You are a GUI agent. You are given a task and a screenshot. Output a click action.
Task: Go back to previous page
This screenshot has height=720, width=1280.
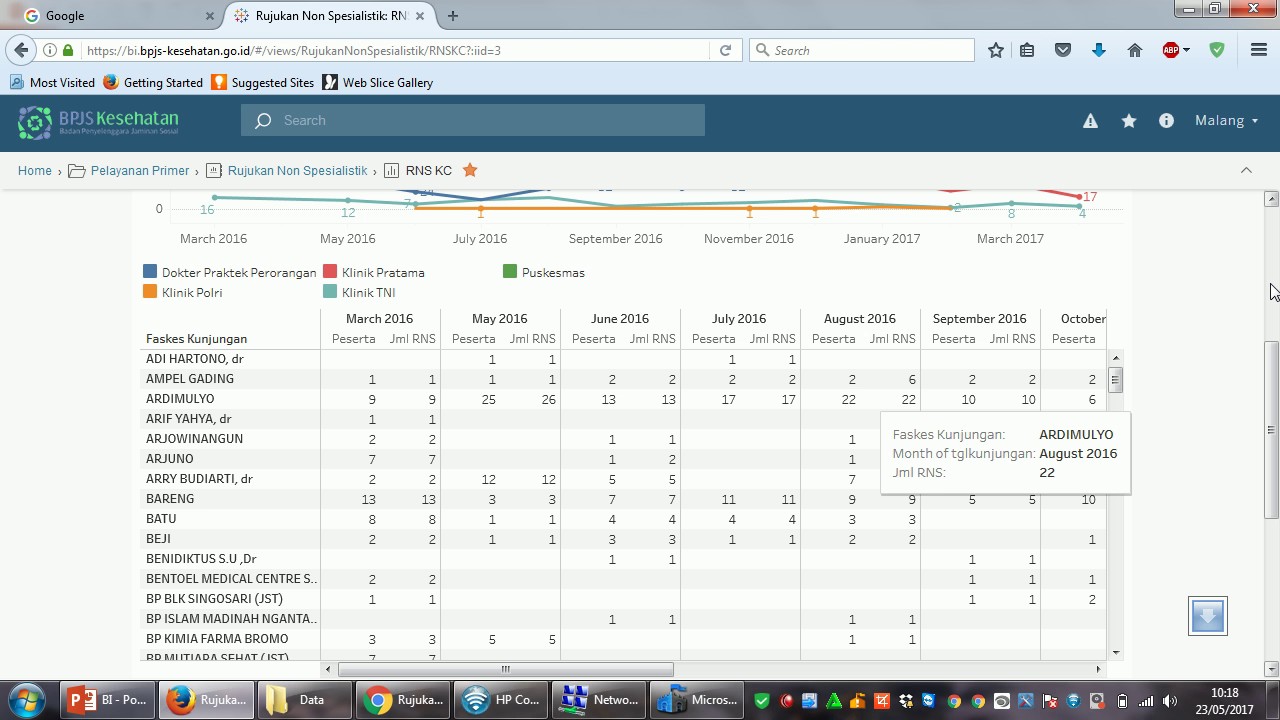click(x=19, y=50)
